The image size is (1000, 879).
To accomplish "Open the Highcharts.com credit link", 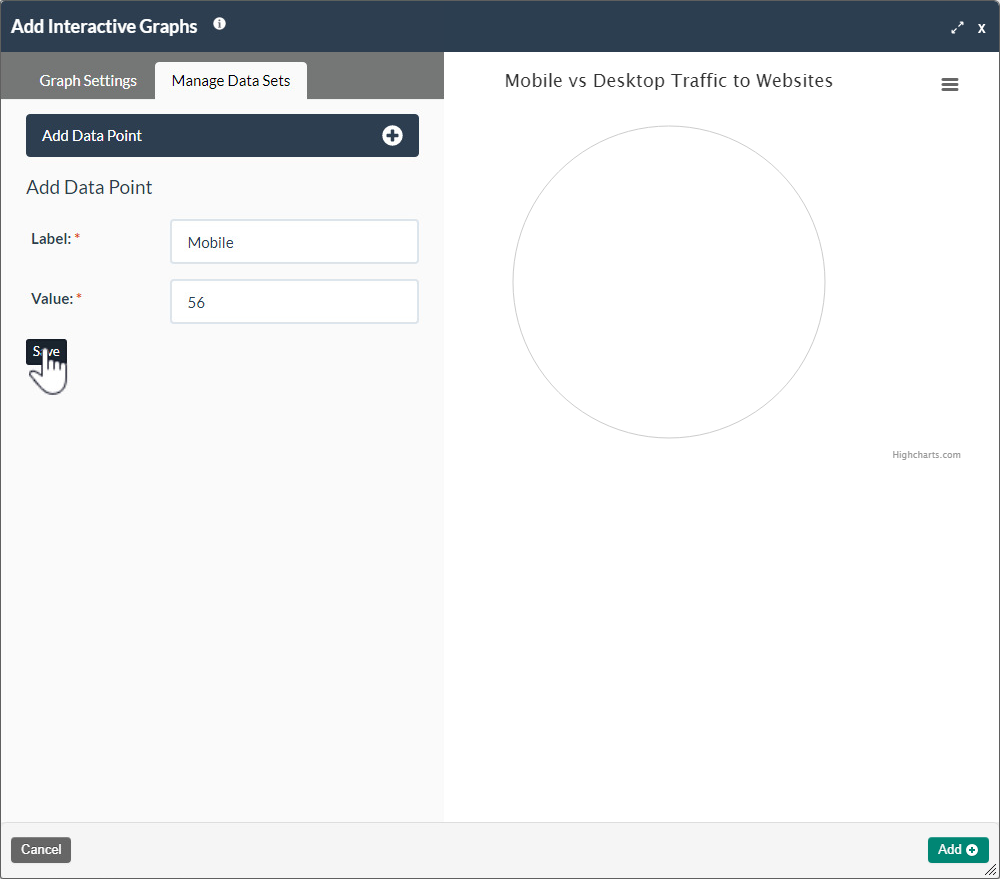I will tap(926, 455).
